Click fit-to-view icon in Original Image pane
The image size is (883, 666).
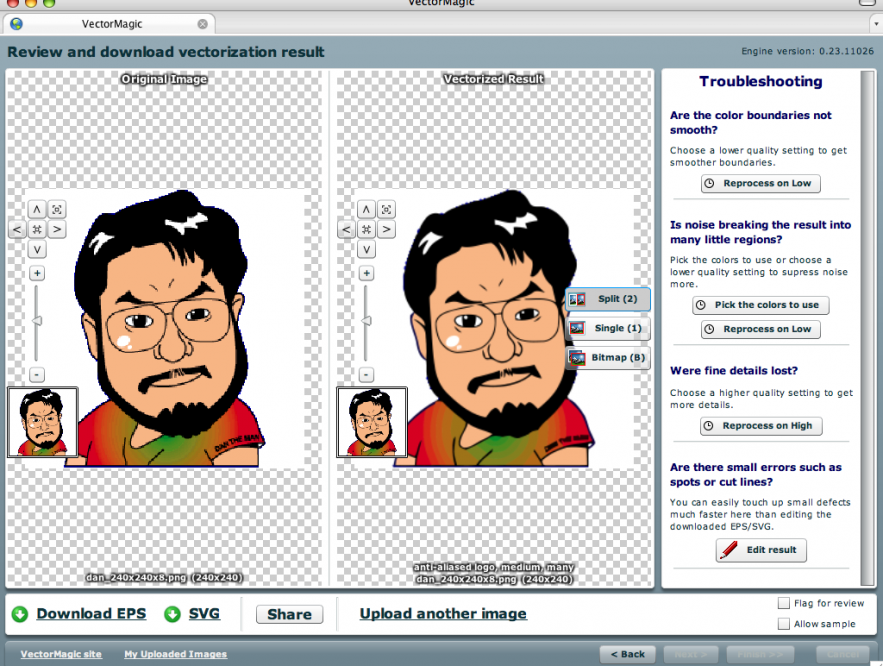pos(57,209)
